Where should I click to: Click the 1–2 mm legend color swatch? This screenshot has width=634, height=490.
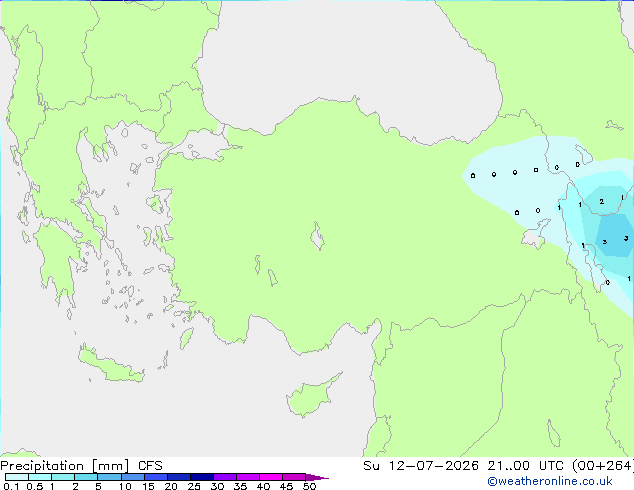click(x=63, y=477)
